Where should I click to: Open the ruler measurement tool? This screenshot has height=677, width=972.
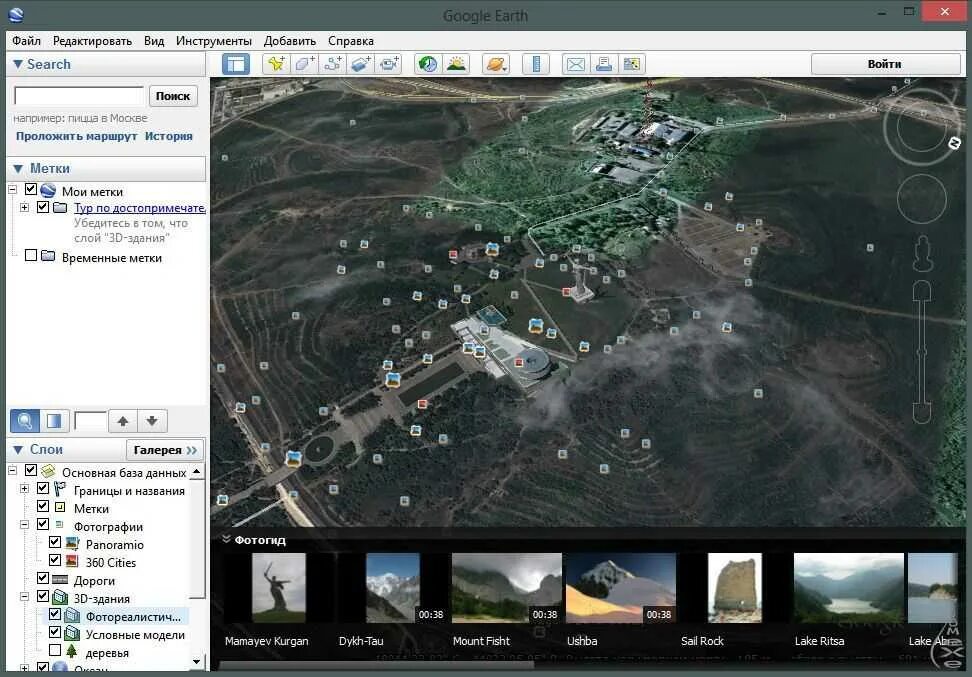536,64
